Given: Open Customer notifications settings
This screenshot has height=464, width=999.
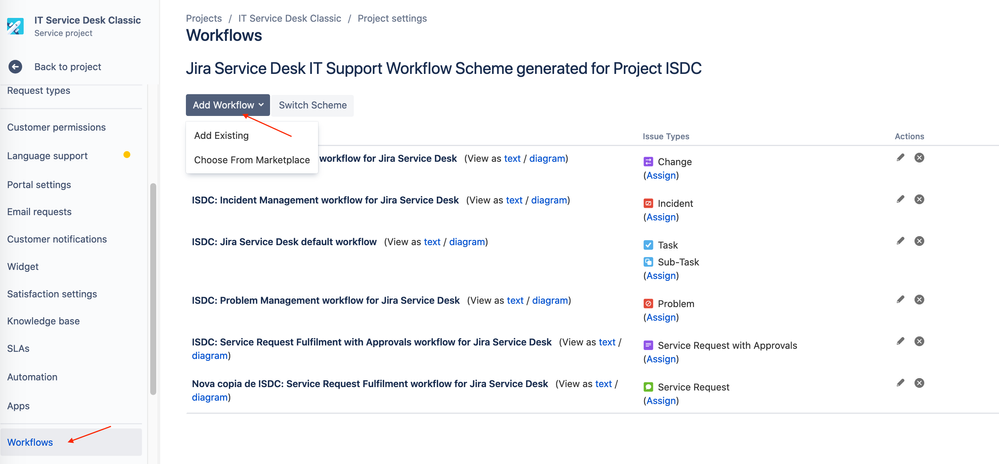Looking at the screenshot, I should (57, 239).
